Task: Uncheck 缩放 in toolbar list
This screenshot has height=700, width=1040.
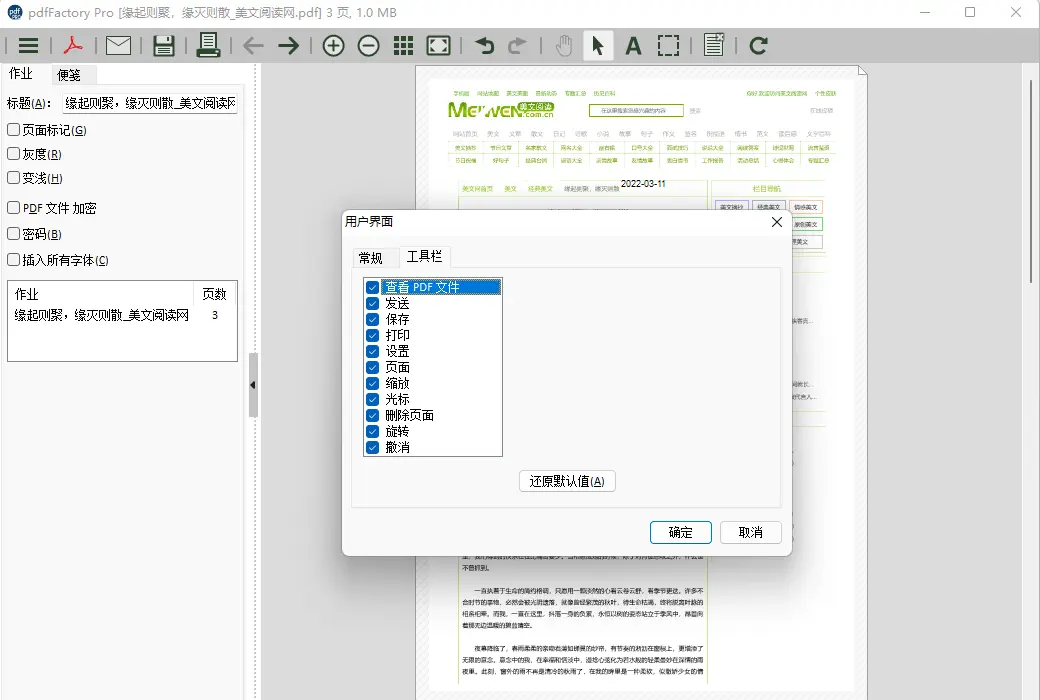Action: click(373, 383)
